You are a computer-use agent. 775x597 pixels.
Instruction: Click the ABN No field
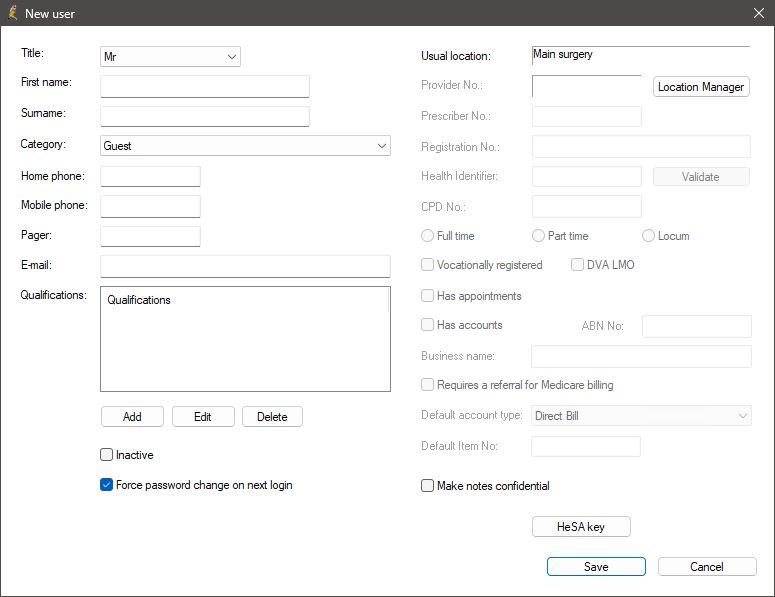click(696, 327)
